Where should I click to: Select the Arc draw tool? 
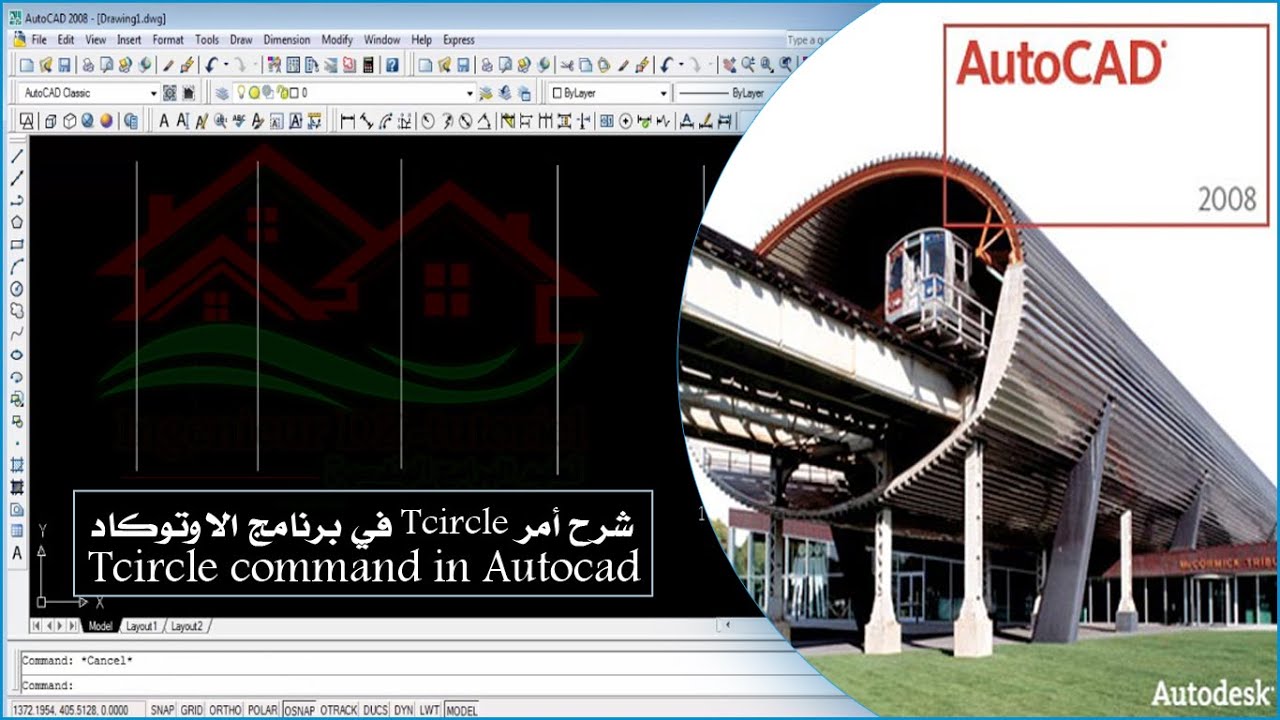tap(17, 266)
